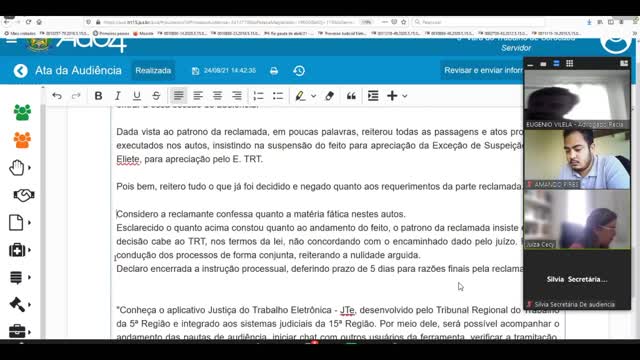Reload the browser page

pos(28,22)
